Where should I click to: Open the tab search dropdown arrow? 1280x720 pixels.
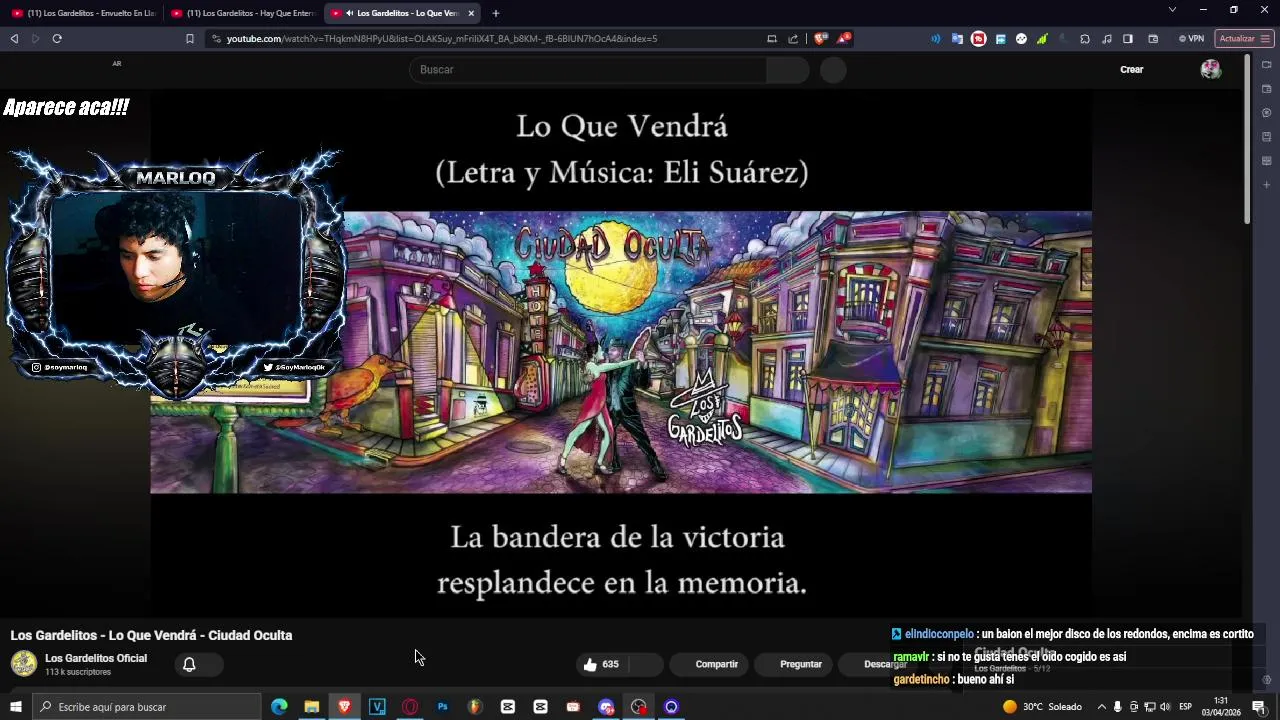(1172, 9)
